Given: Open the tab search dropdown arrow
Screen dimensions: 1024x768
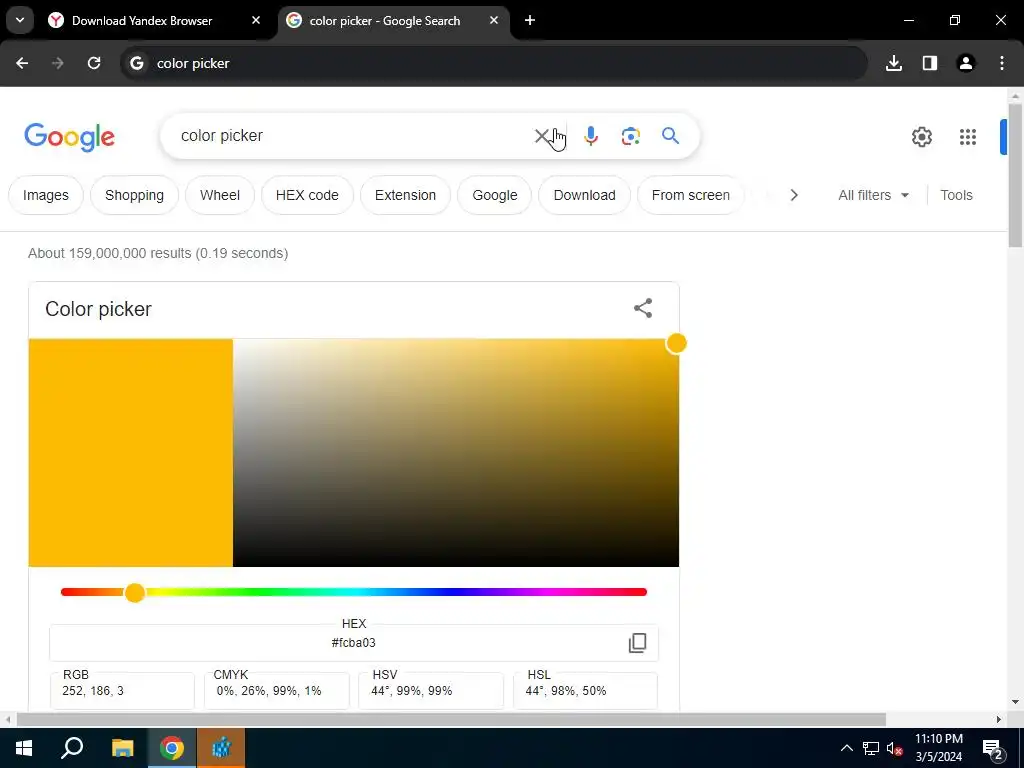Looking at the screenshot, I should point(20,20).
